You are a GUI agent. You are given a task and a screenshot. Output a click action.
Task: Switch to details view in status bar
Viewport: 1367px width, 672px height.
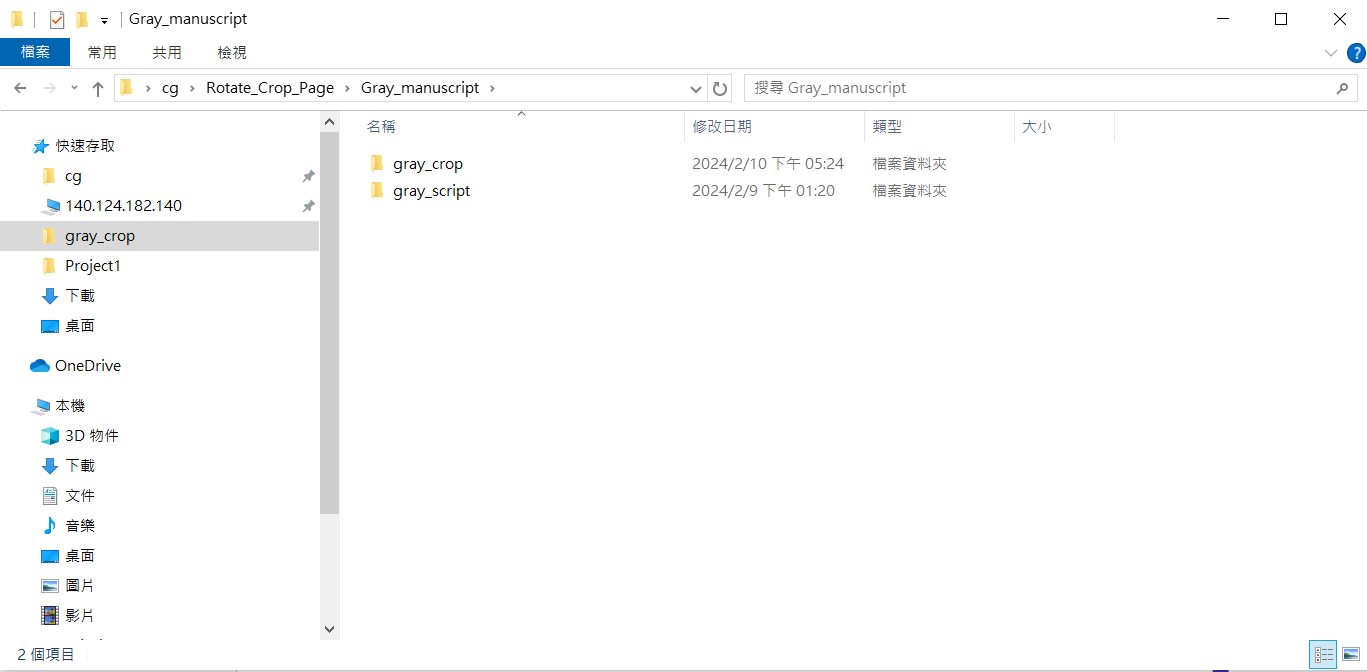pos(1322,654)
